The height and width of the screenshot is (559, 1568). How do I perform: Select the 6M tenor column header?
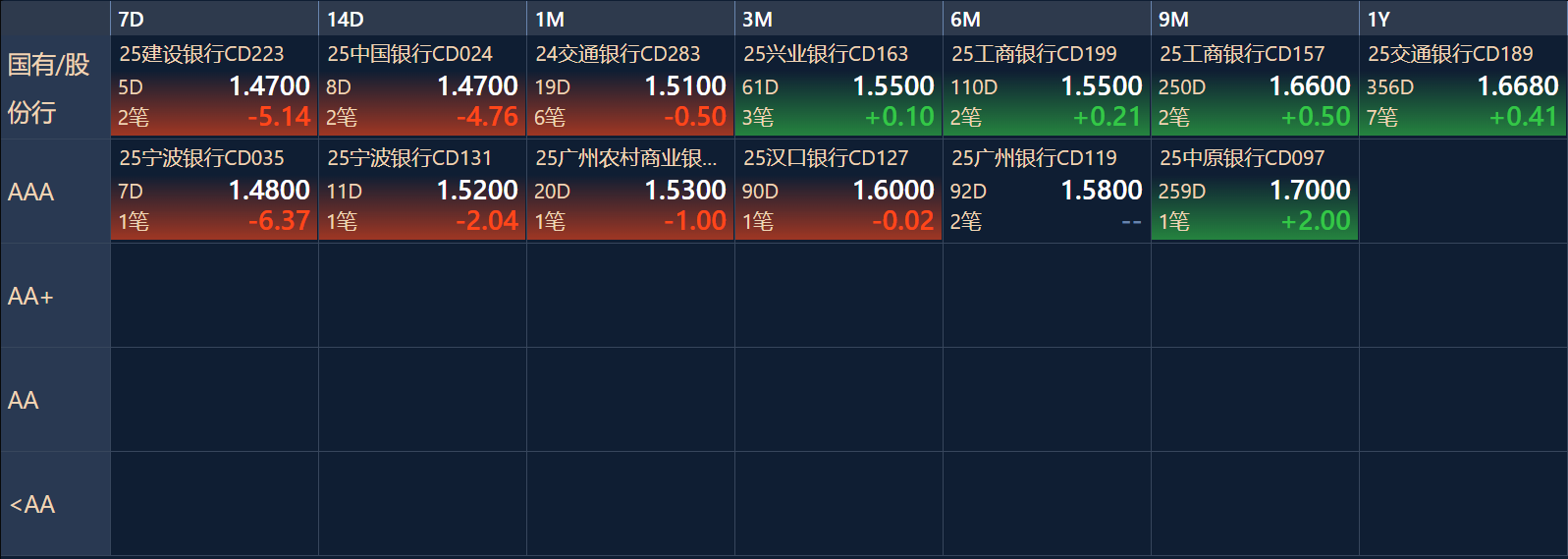coord(1047,19)
